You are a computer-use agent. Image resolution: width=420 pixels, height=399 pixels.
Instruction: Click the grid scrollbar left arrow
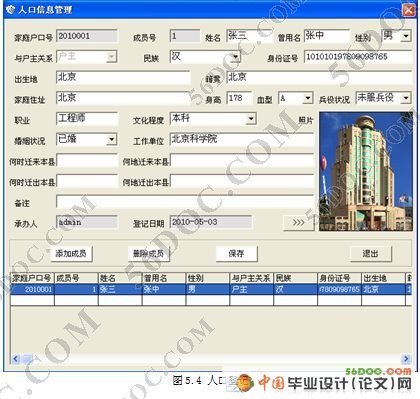15,359
